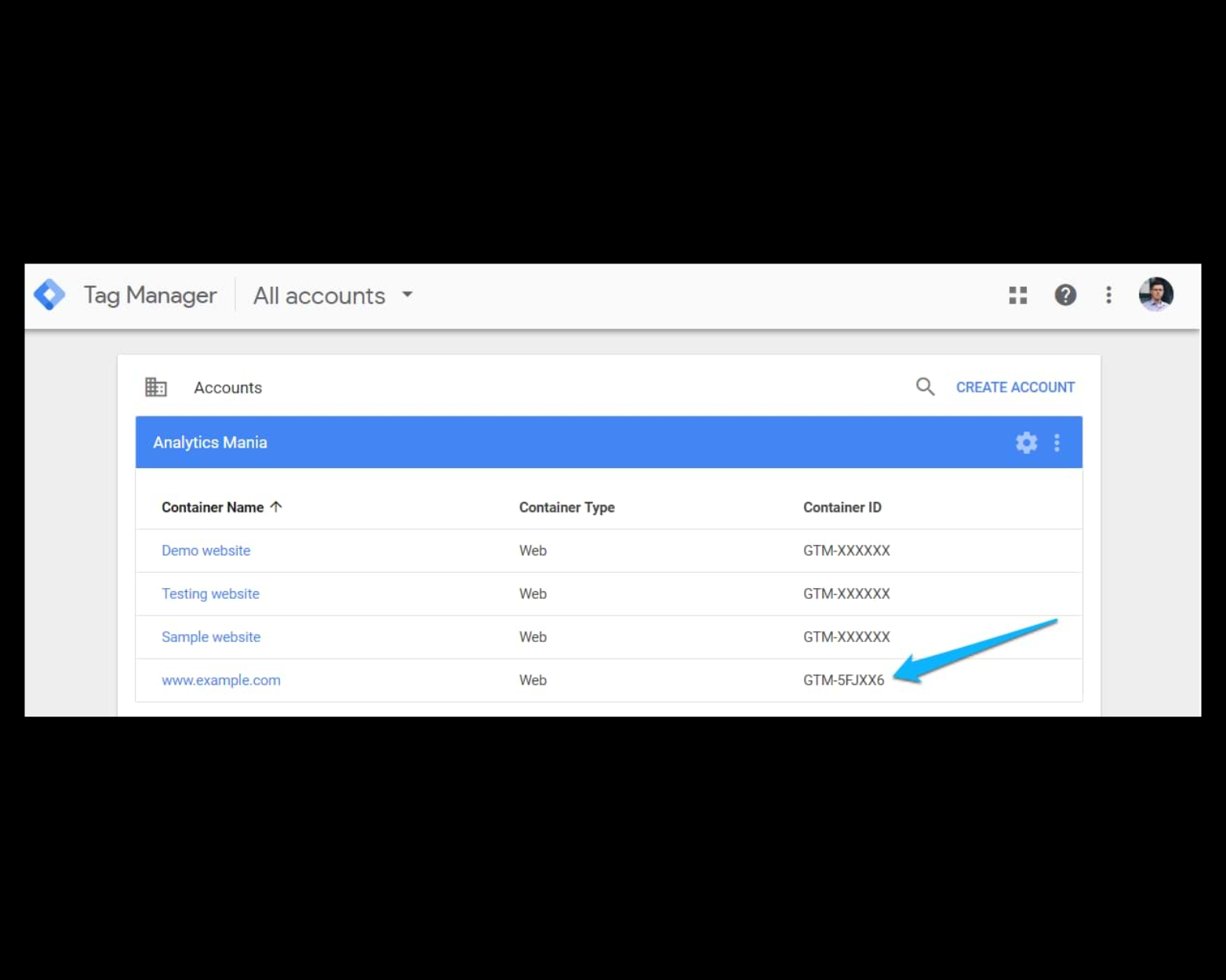1226x980 pixels.
Task: Click the Create Account button
Action: pyautogui.click(x=1015, y=387)
